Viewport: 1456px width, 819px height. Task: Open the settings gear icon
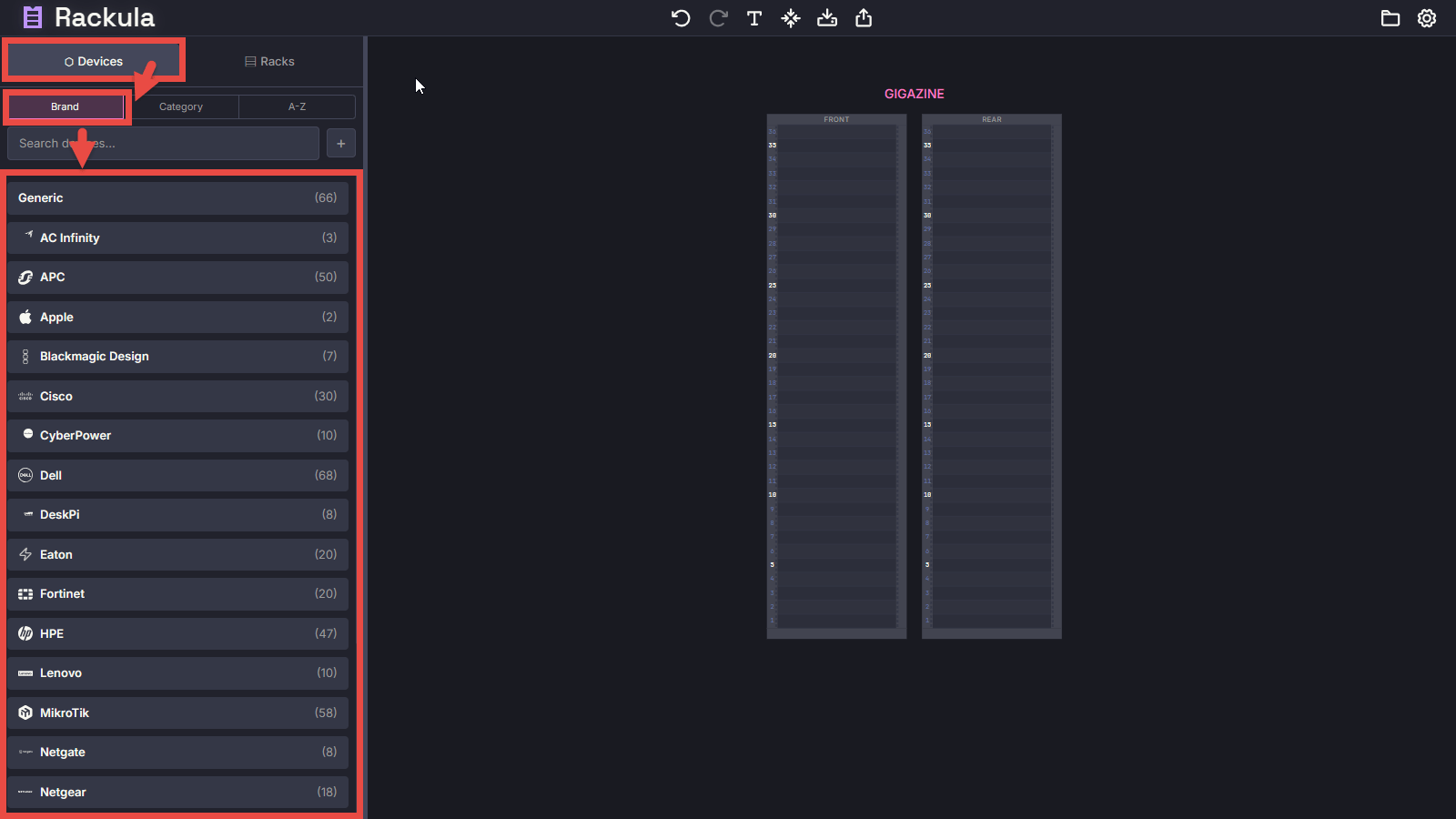[1427, 18]
